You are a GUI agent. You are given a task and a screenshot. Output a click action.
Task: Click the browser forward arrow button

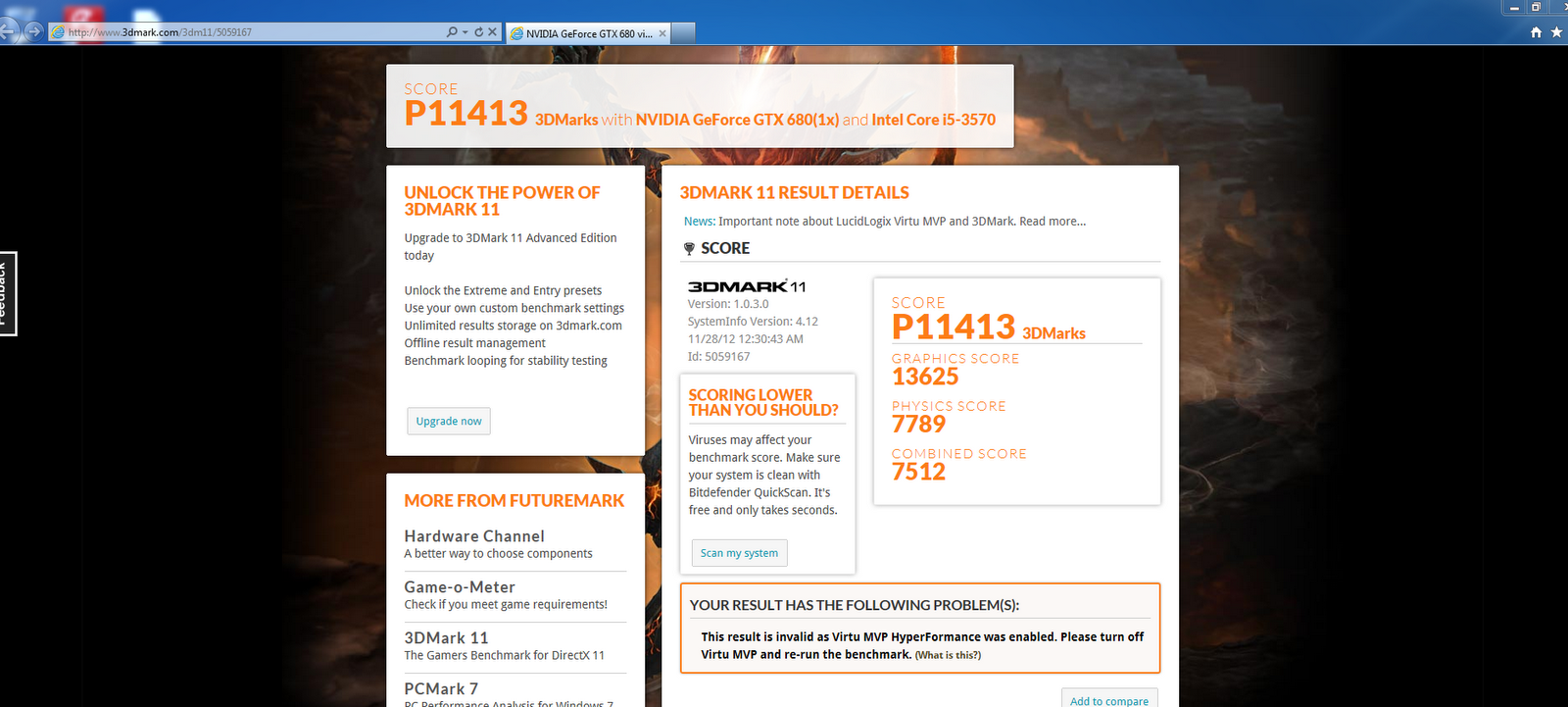point(33,31)
